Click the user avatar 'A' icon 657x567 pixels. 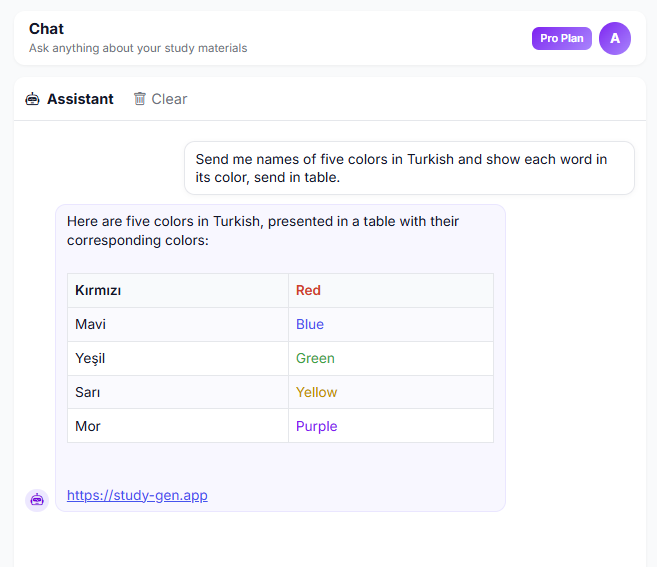615,38
